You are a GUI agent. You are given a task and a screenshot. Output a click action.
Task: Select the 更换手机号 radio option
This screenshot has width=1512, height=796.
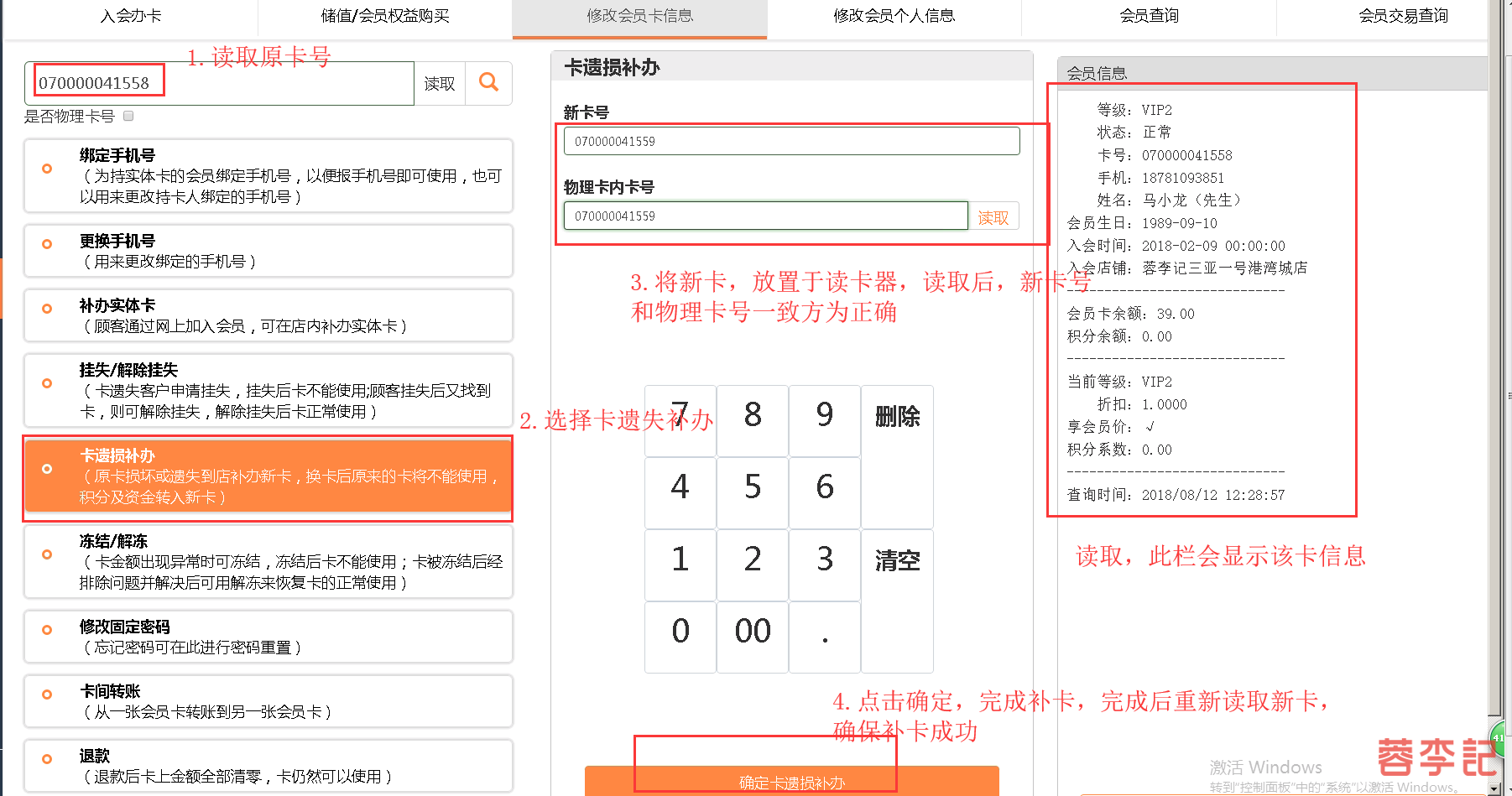(x=47, y=244)
